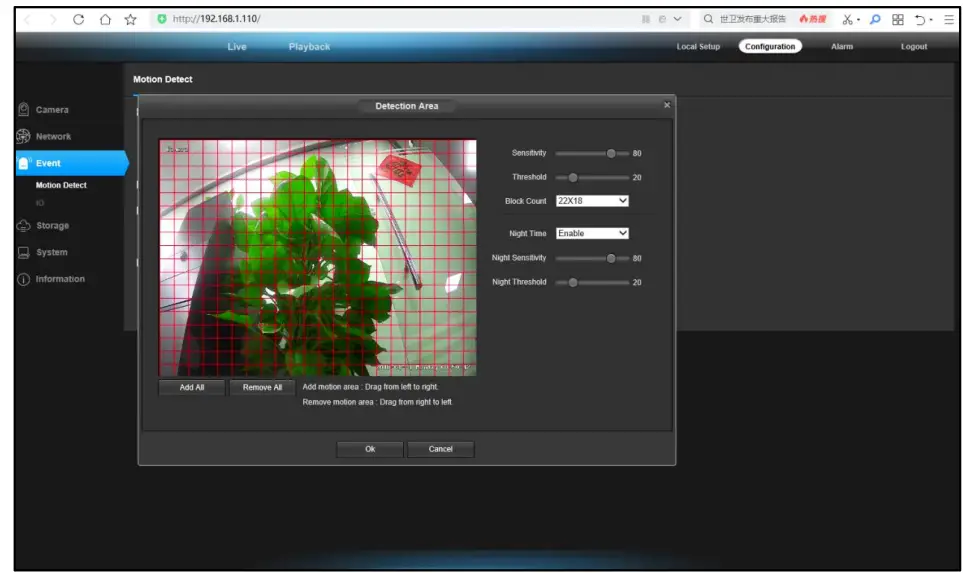Click the Storage cloud icon
This screenshot has width=963, height=573.
pos(23,226)
